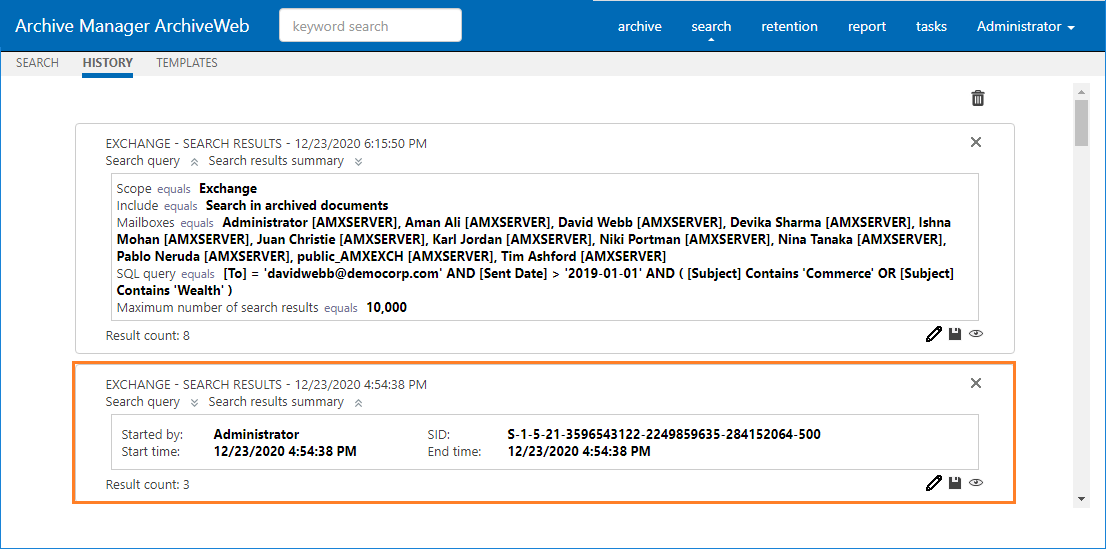The width and height of the screenshot is (1106, 549).
Task: Click the 'Search in archived documents' value
Action: (297, 205)
